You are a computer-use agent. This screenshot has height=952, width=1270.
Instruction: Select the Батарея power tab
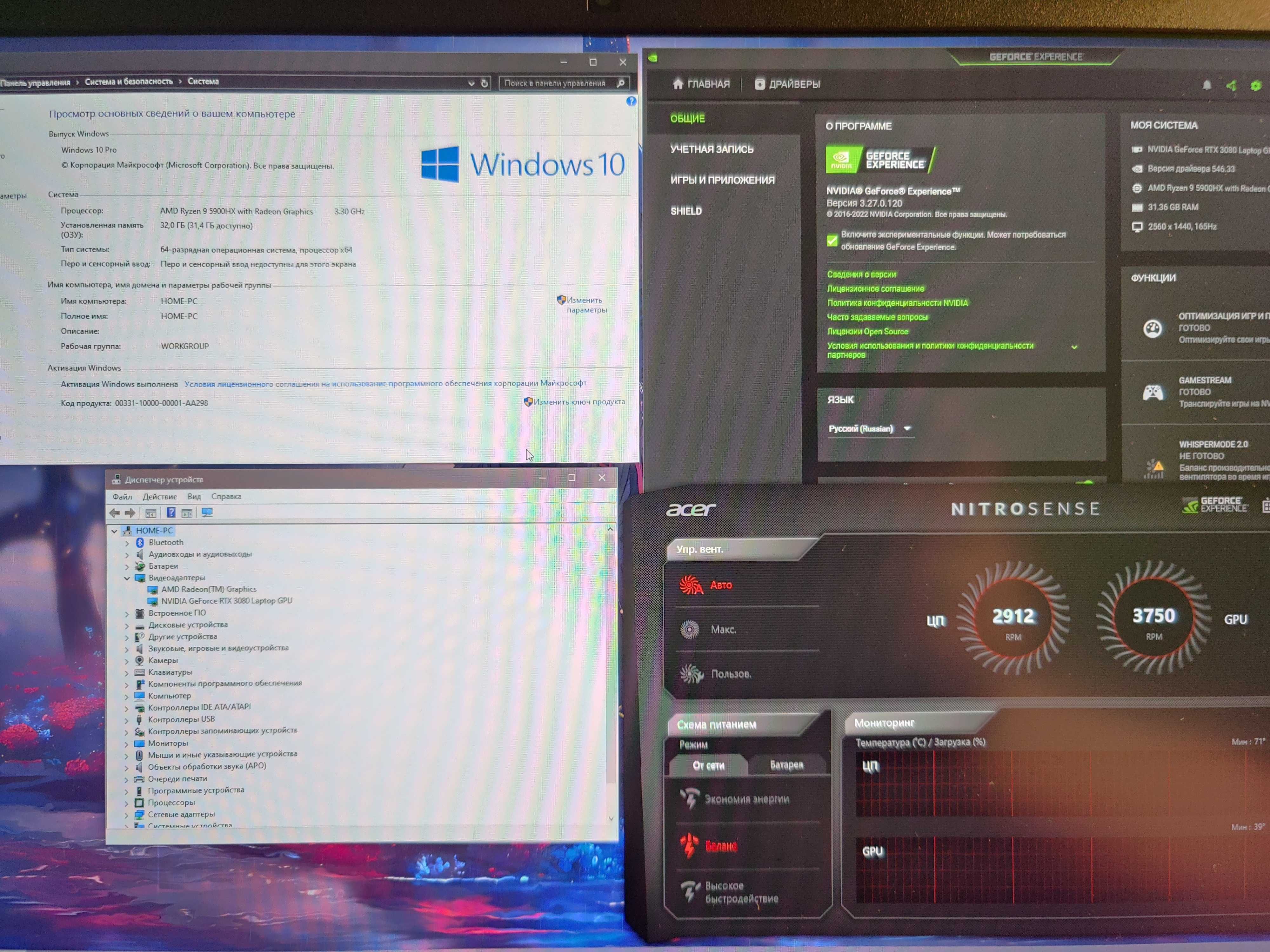786,765
